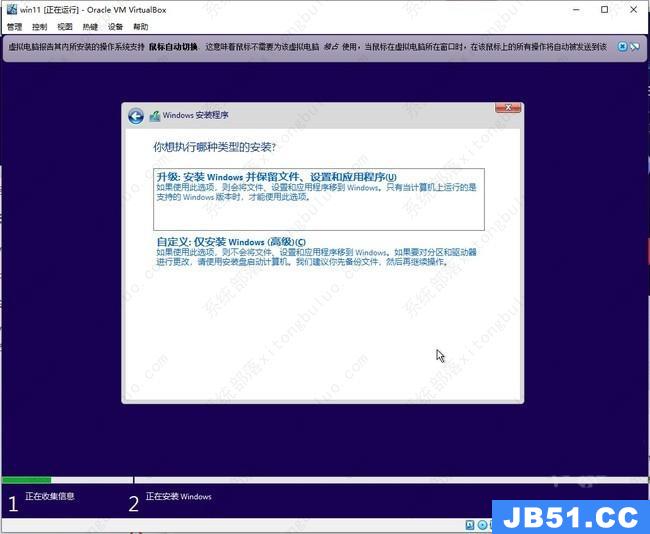Image resolution: width=650 pixels, height=534 pixels.
Task: Select 自定义 仅安装 Windows (高级) option
Action: (x=231, y=242)
